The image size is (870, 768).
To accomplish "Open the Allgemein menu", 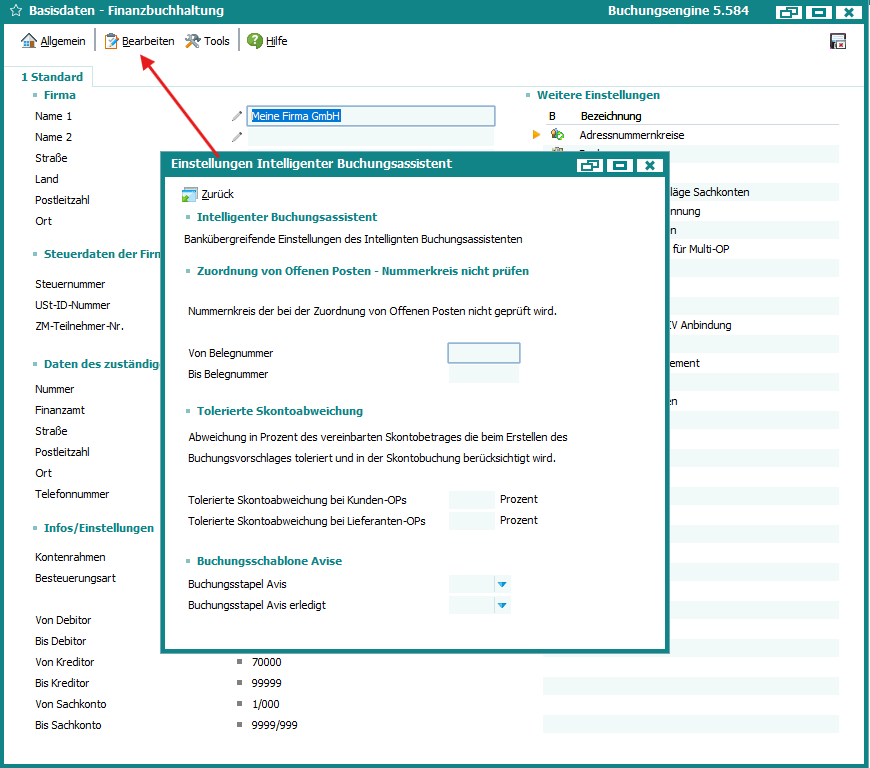I will point(54,41).
